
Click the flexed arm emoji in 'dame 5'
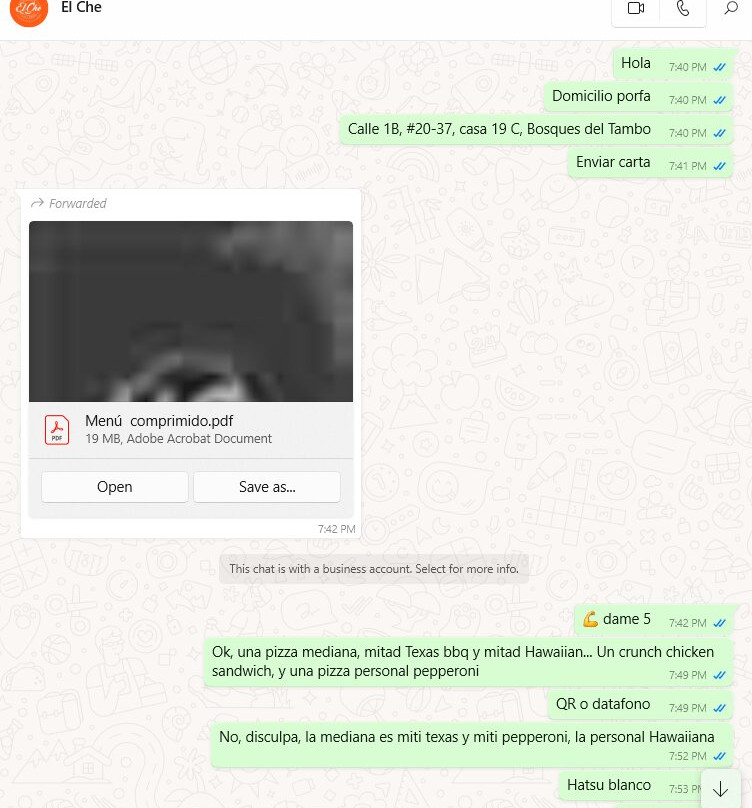tap(590, 619)
